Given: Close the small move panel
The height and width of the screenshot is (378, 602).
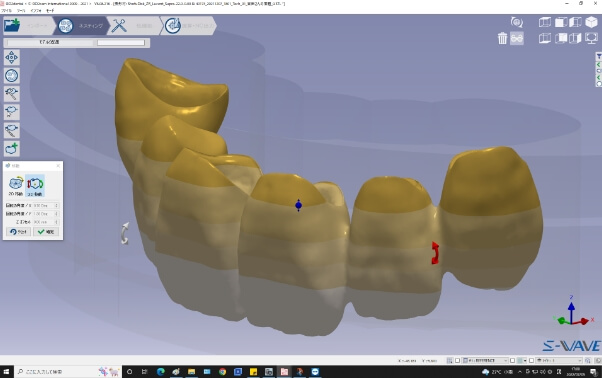Looking at the screenshot, I should coord(58,166).
